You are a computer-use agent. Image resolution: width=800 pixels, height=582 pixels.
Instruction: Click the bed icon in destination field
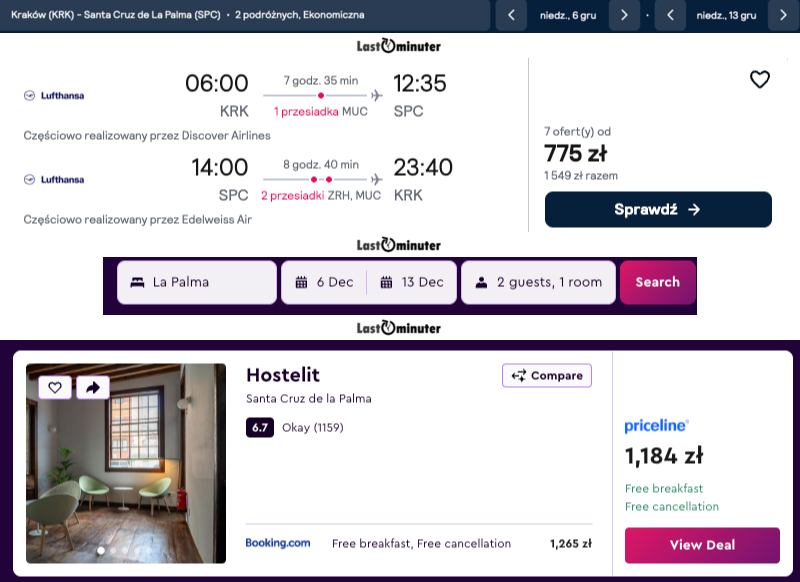pos(137,282)
